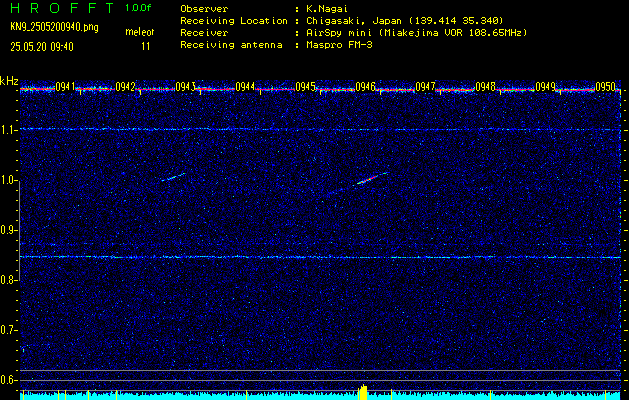Click the 'meteor' label
This screenshot has height=400, width=629.
pos(140,32)
